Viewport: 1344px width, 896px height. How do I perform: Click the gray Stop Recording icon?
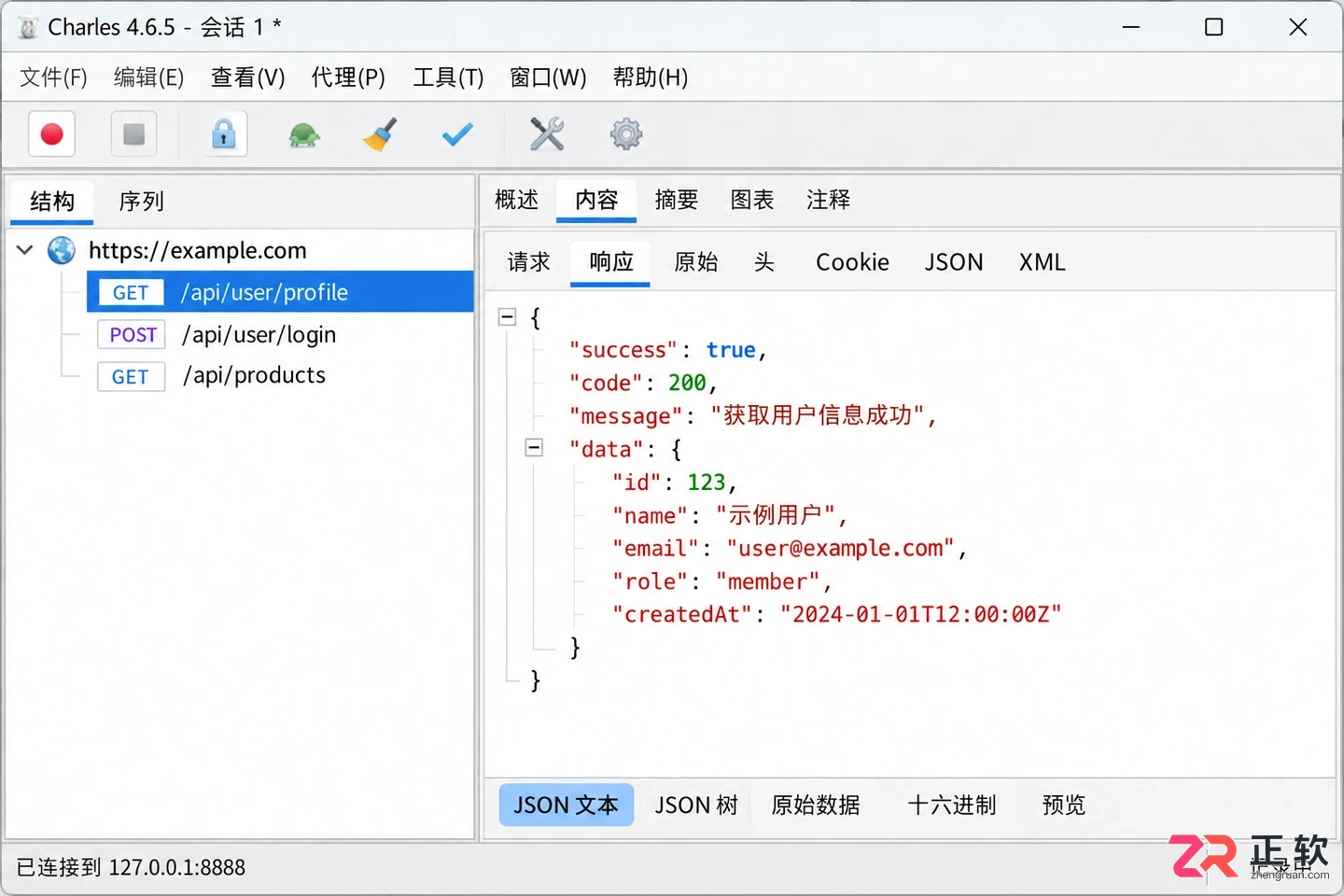click(133, 134)
